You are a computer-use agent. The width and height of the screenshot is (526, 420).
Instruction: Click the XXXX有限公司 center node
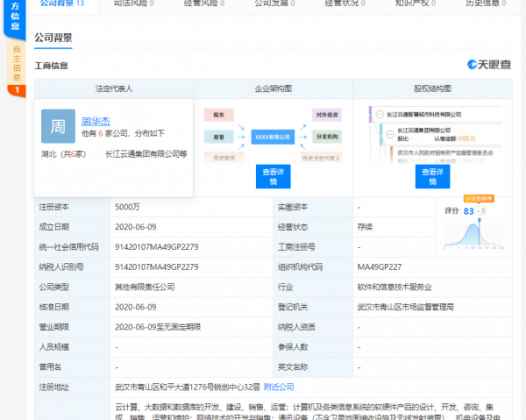pyautogui.click(x=273, y=137)
